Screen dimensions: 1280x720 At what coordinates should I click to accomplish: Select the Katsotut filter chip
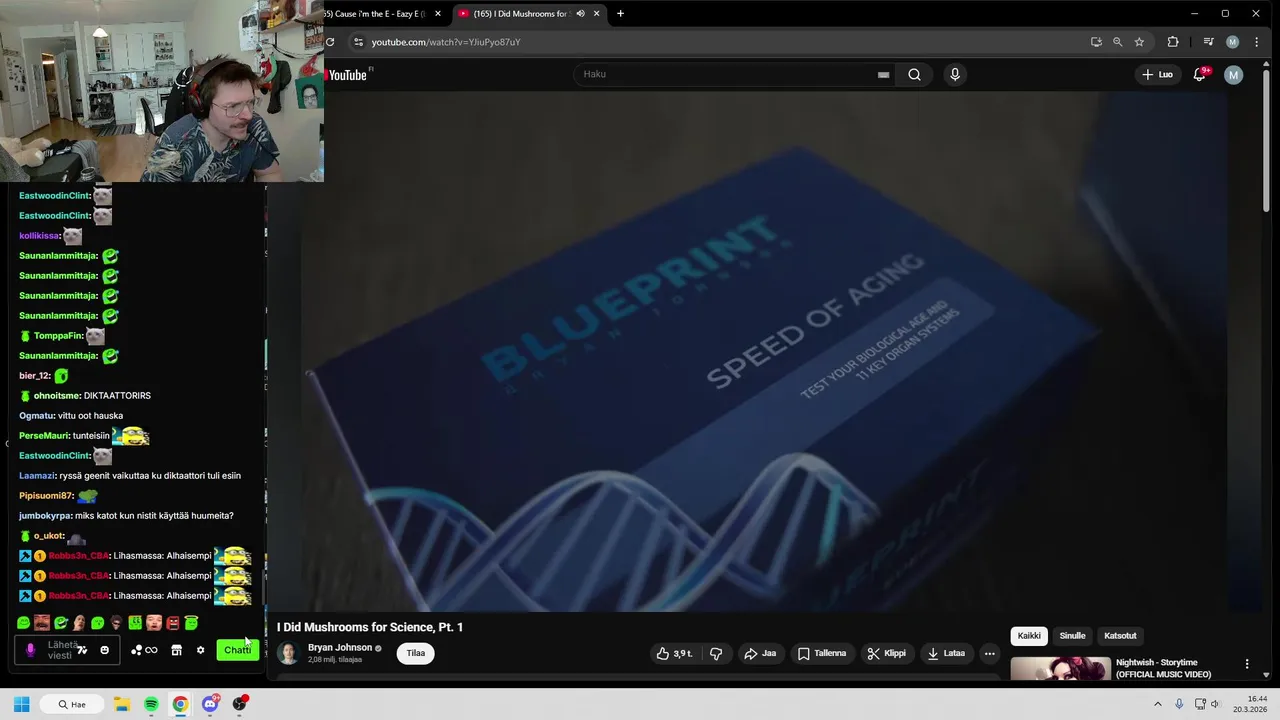[1120, 636]
